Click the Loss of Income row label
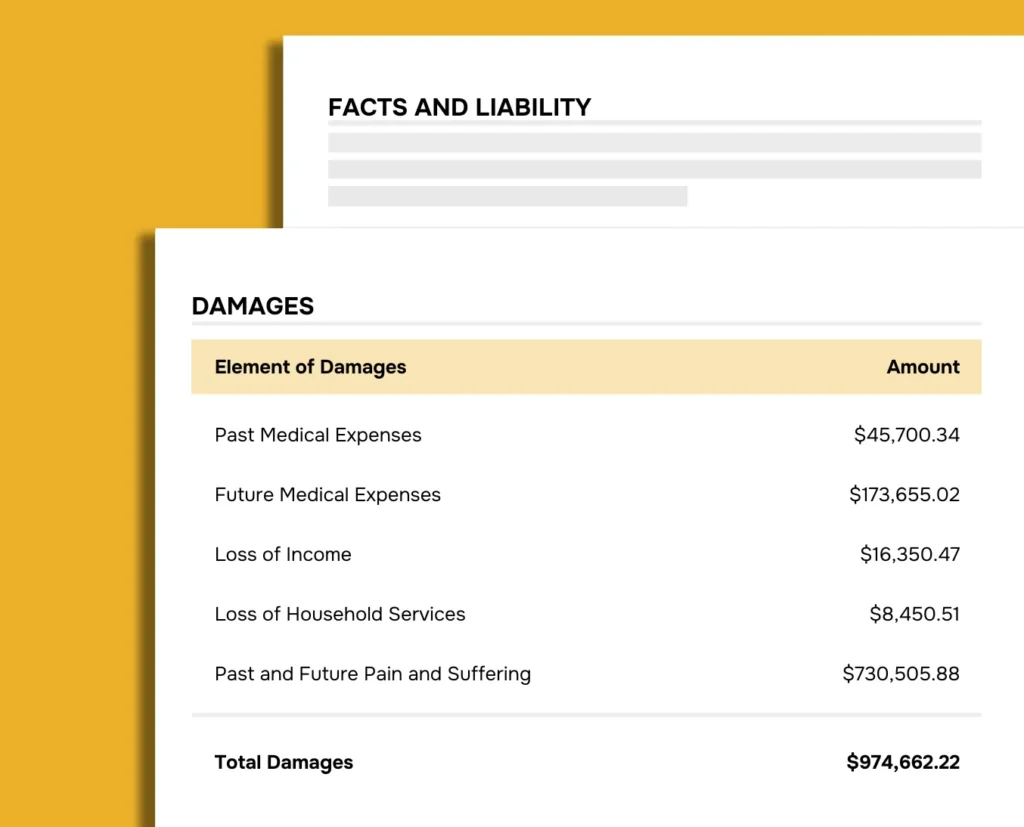Screen dimensions: 1024x827 [283, 555]
